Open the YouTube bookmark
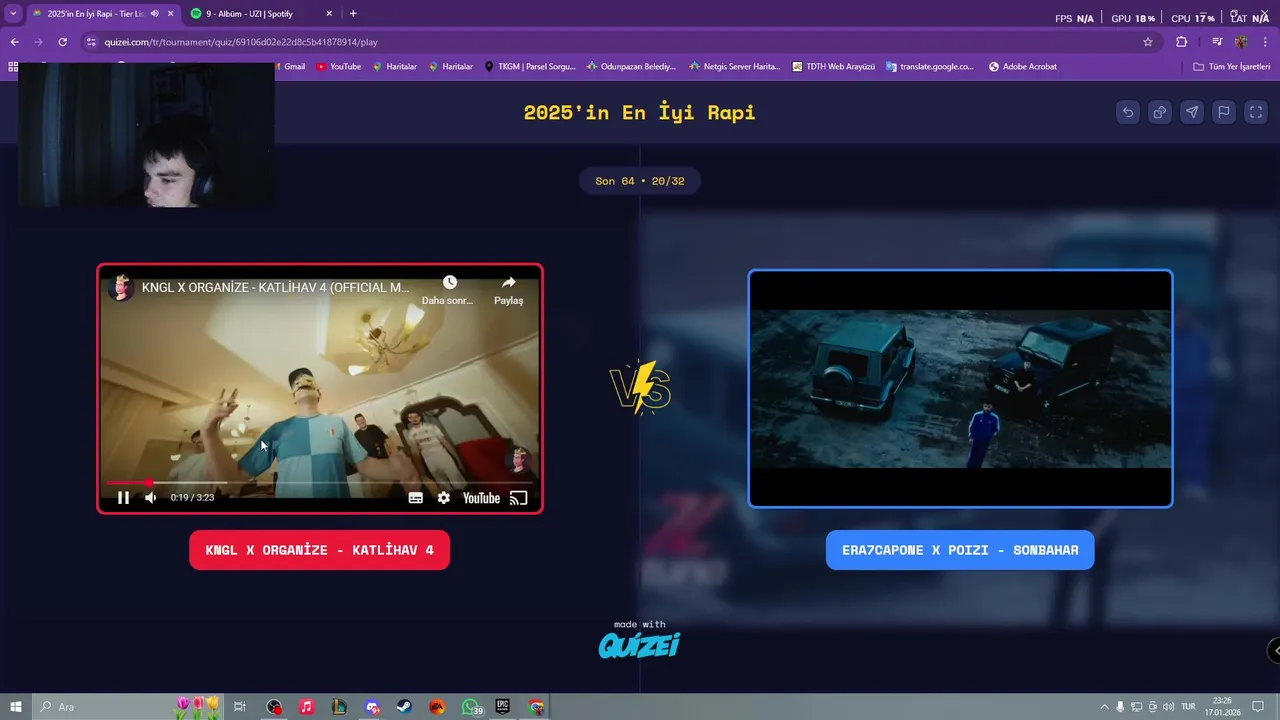 (x=338, y=67)
